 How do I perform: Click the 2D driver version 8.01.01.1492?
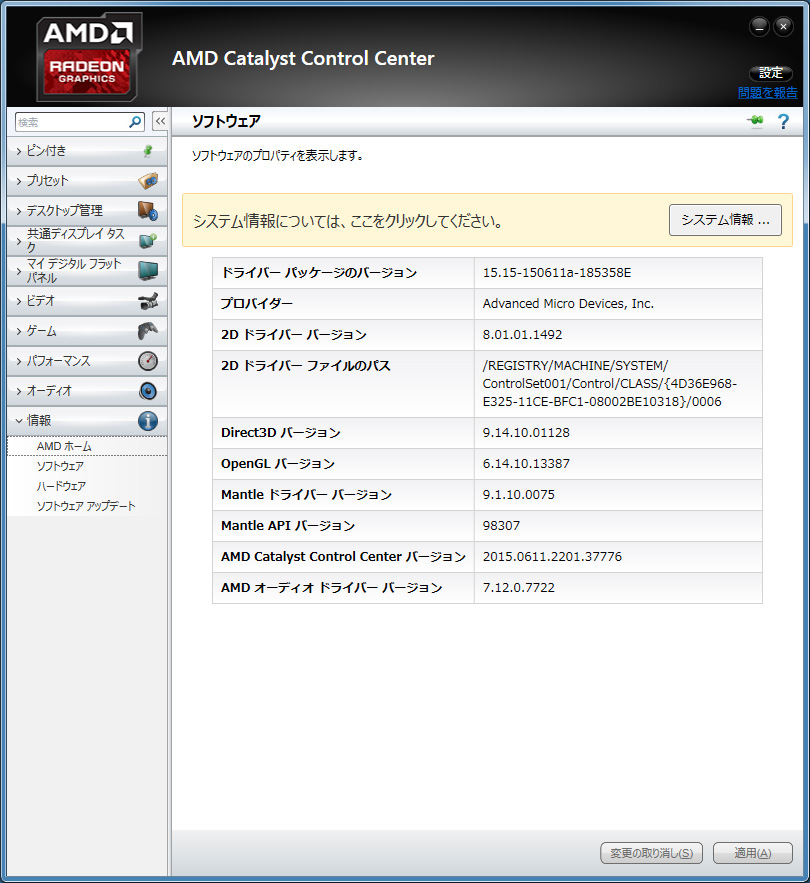(522, 335)
